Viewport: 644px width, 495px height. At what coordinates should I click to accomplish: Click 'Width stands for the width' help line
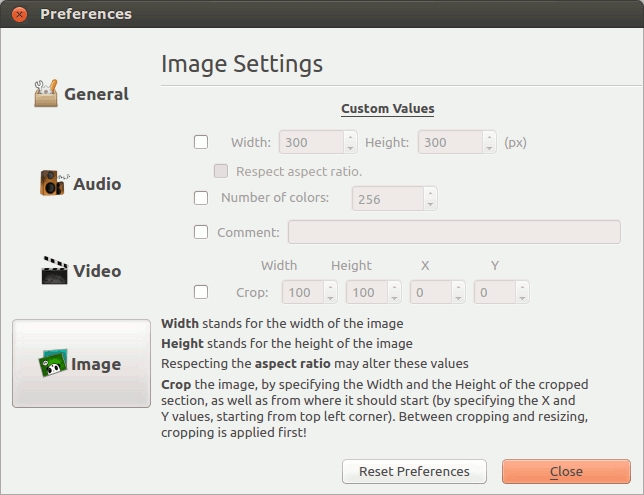pyautogui.click(x=282, y=324)
